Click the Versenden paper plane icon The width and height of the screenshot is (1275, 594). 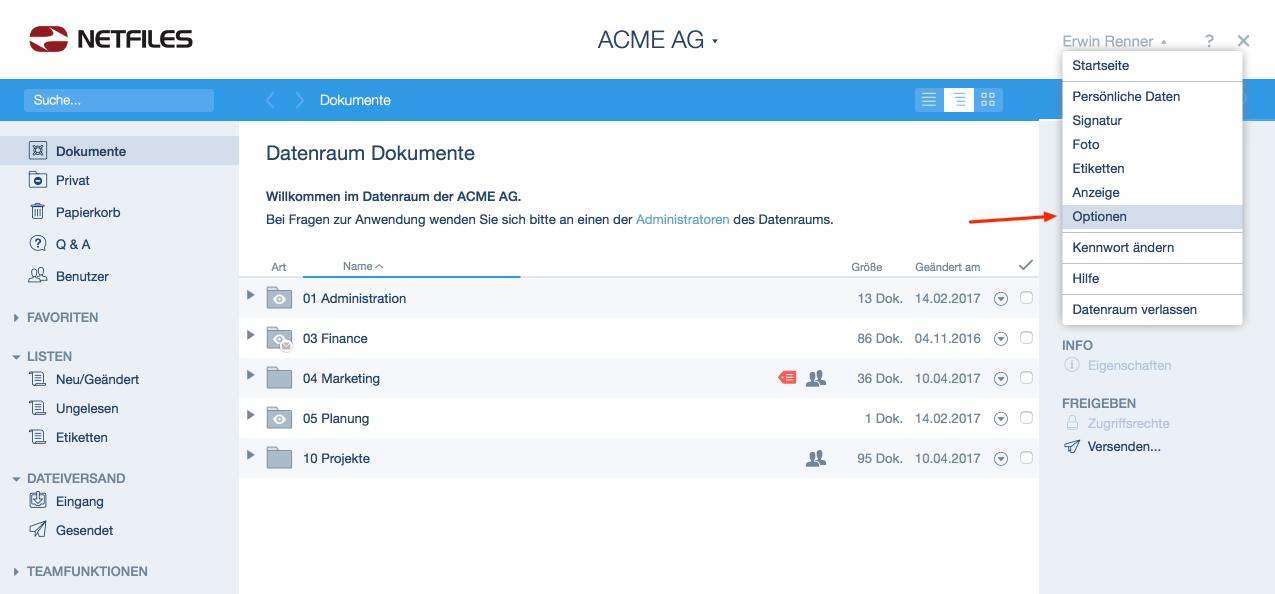[1072, 447]
